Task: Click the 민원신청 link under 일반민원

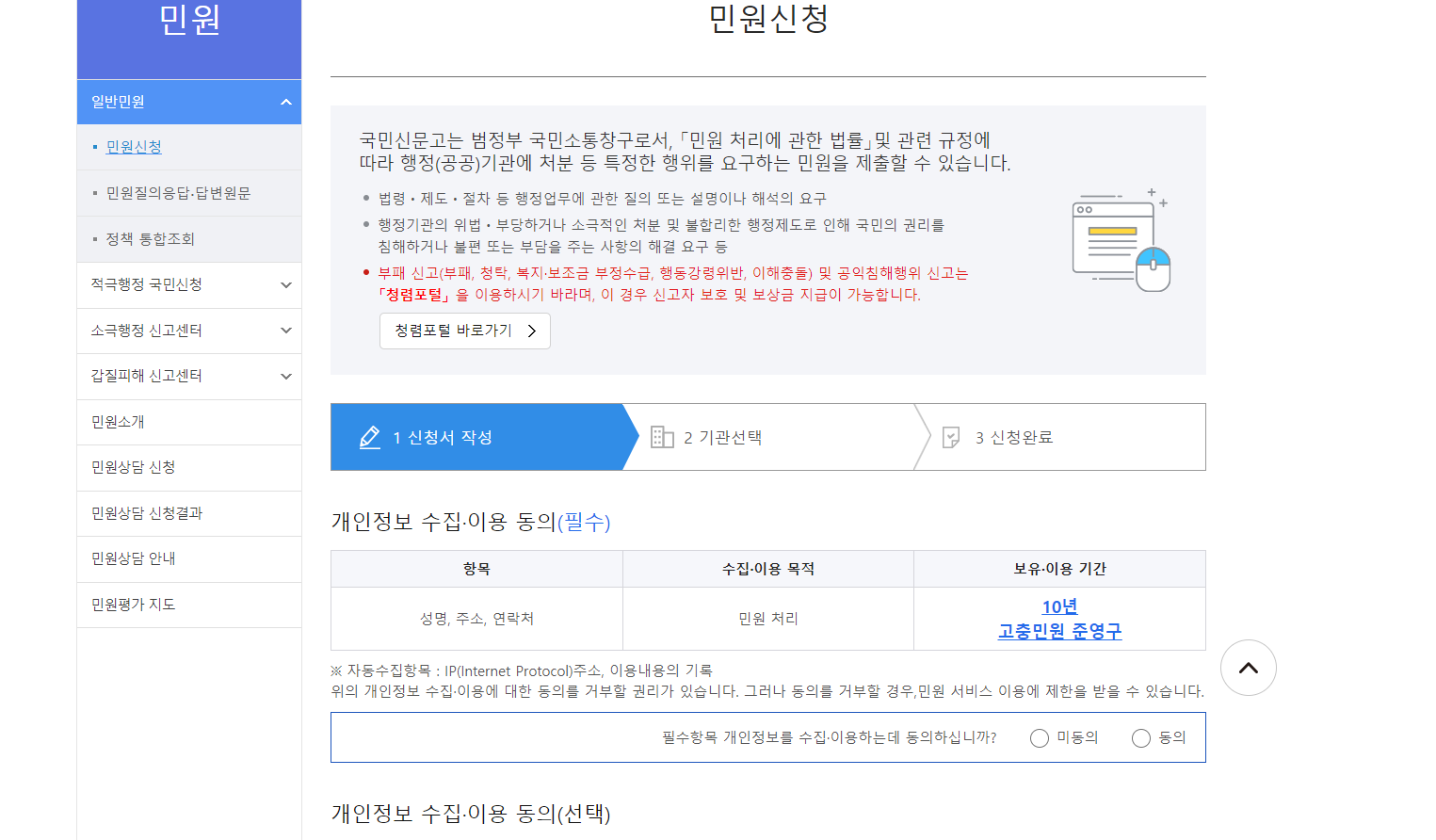Action: (133, 147)
